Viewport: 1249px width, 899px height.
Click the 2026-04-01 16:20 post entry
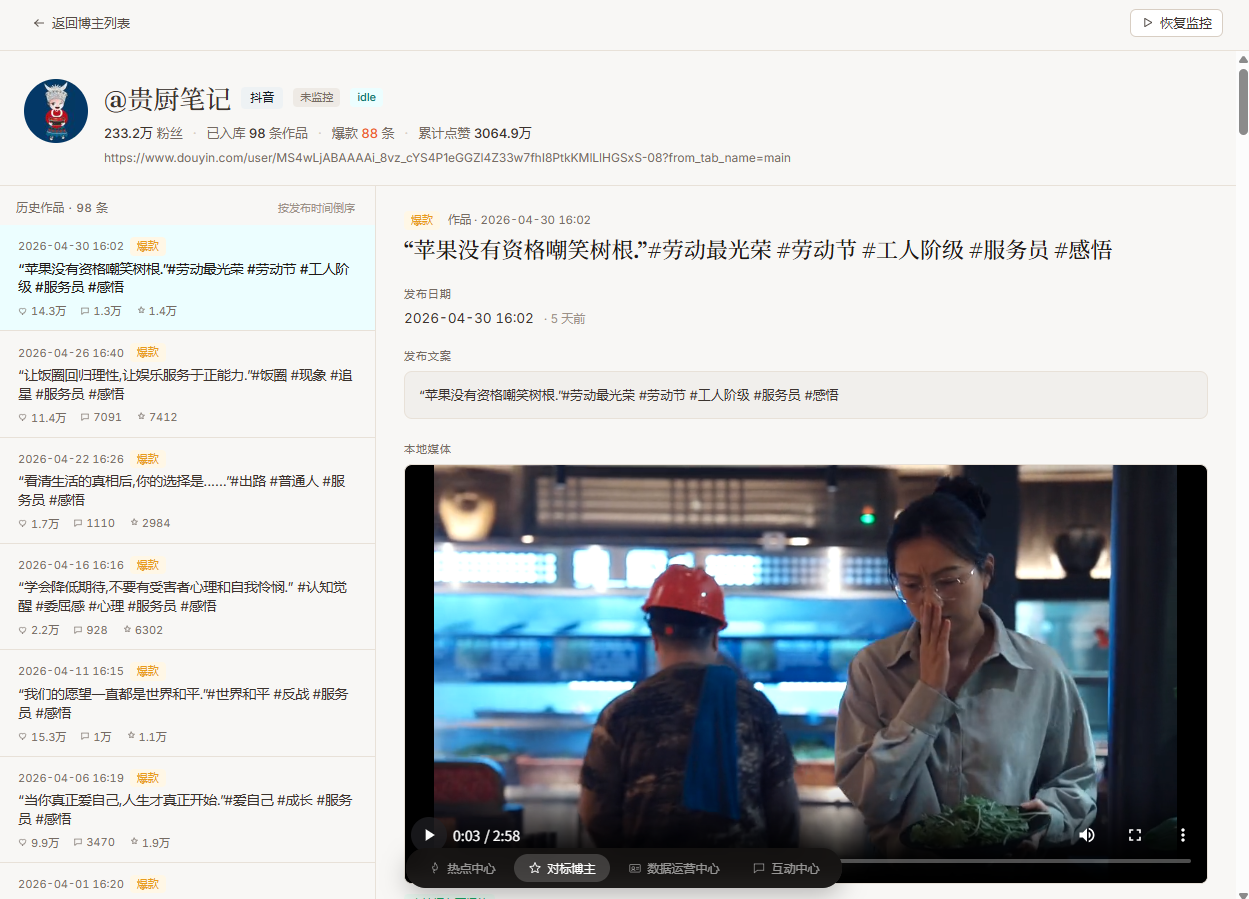188,881
